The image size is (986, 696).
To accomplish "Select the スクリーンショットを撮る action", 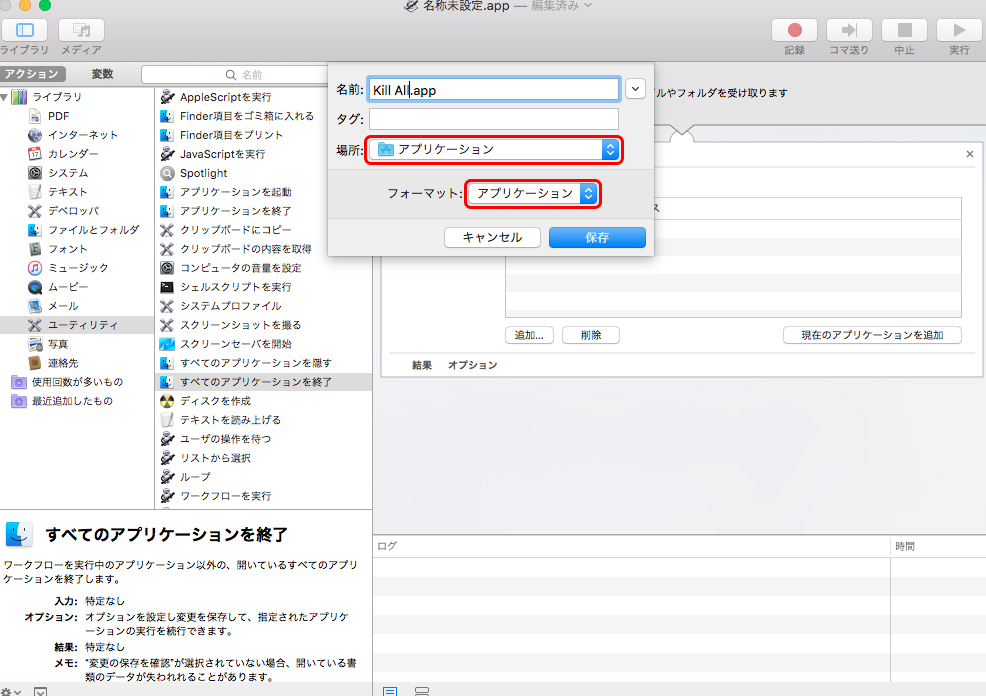I will point(240,325).
